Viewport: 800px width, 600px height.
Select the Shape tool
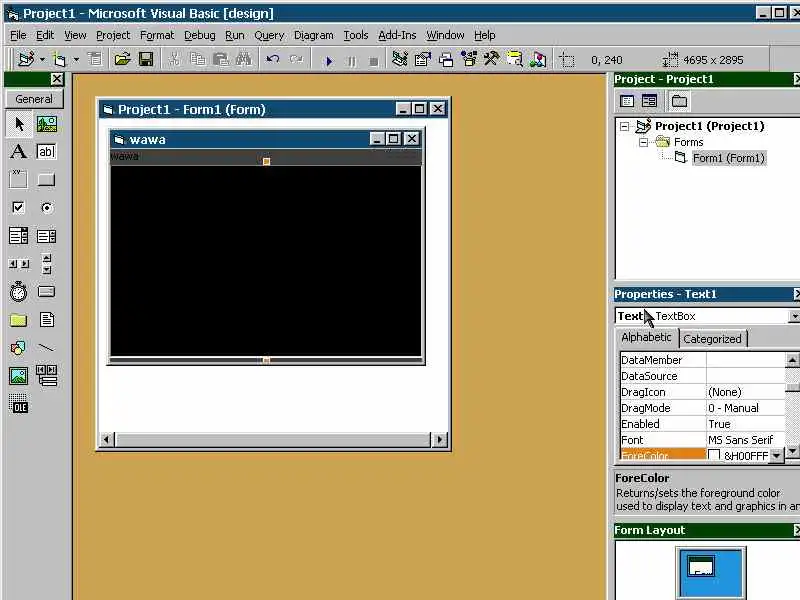pos(19,348)
